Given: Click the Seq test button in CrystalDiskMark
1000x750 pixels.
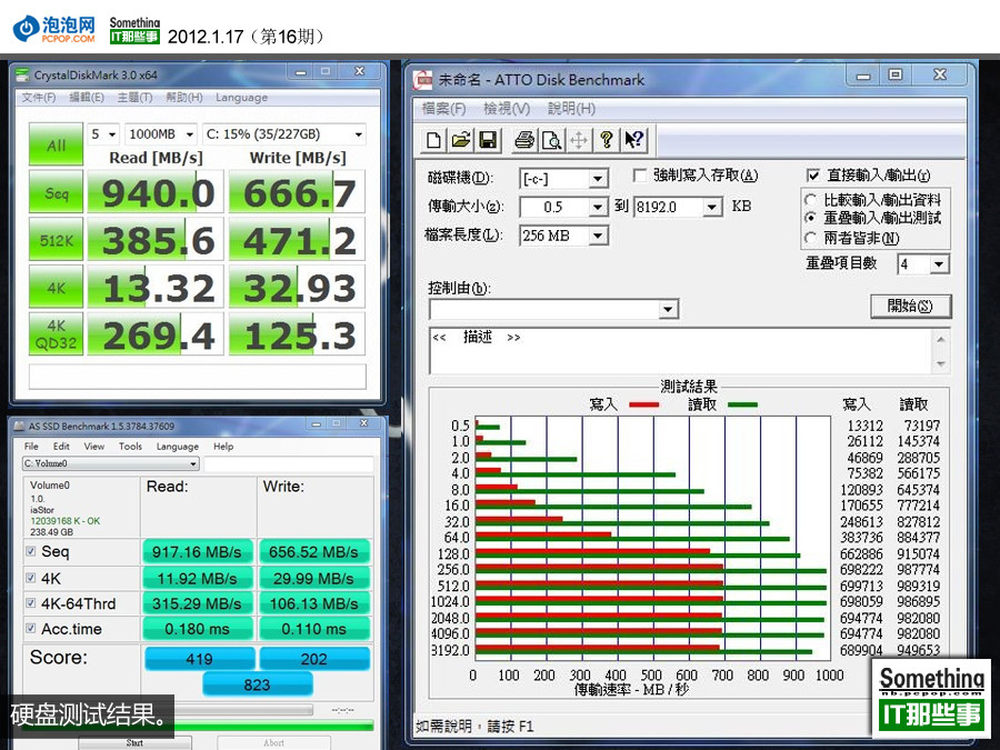Looking at the screenshot, I should [56, 191].
